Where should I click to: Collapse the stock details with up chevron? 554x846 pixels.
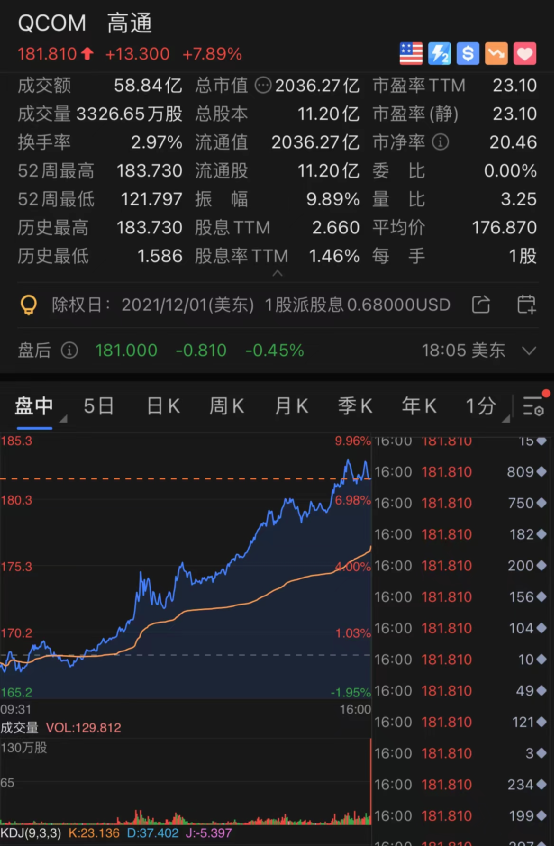tap(277, 274)
